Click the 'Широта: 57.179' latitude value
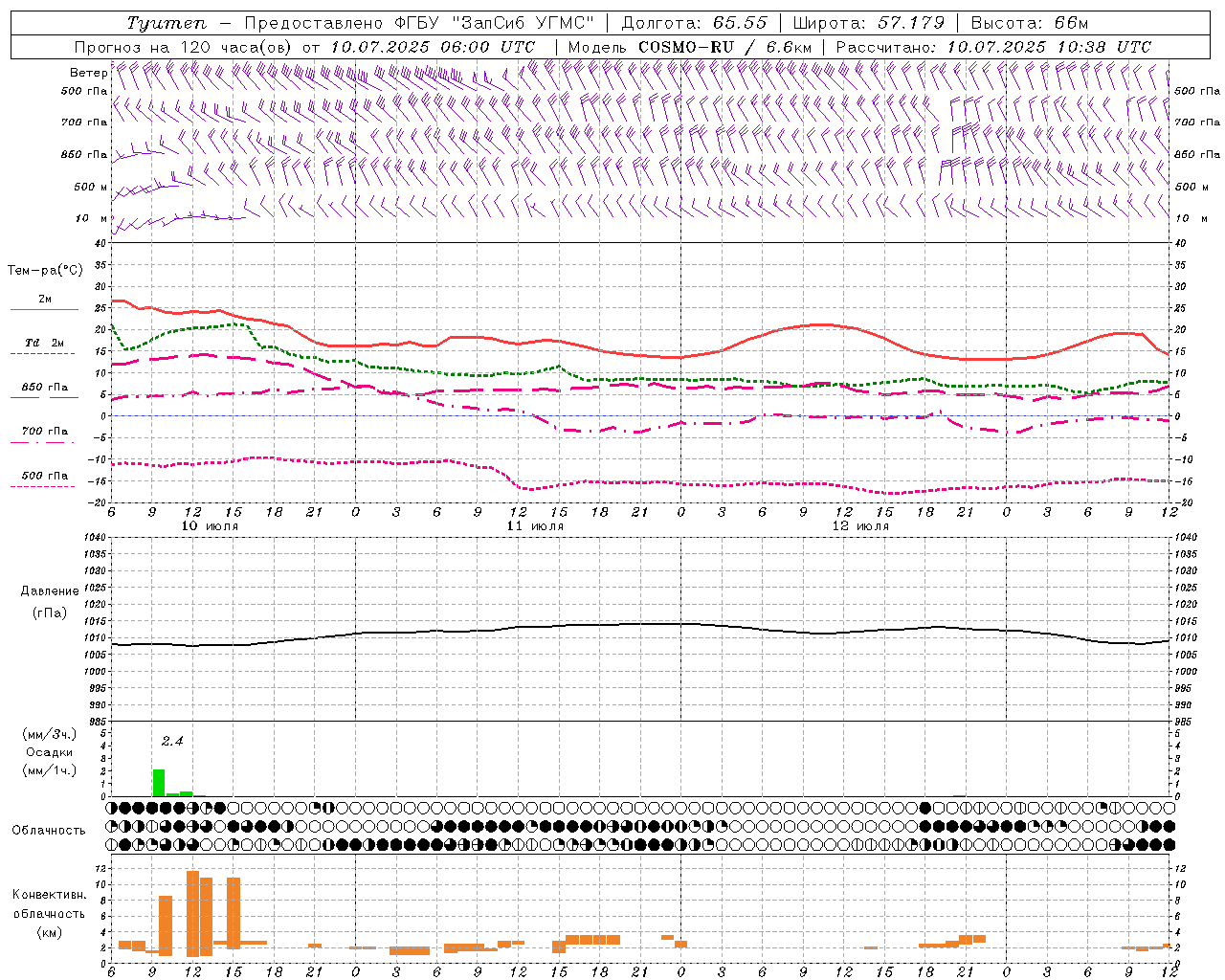 coord(868,23)
